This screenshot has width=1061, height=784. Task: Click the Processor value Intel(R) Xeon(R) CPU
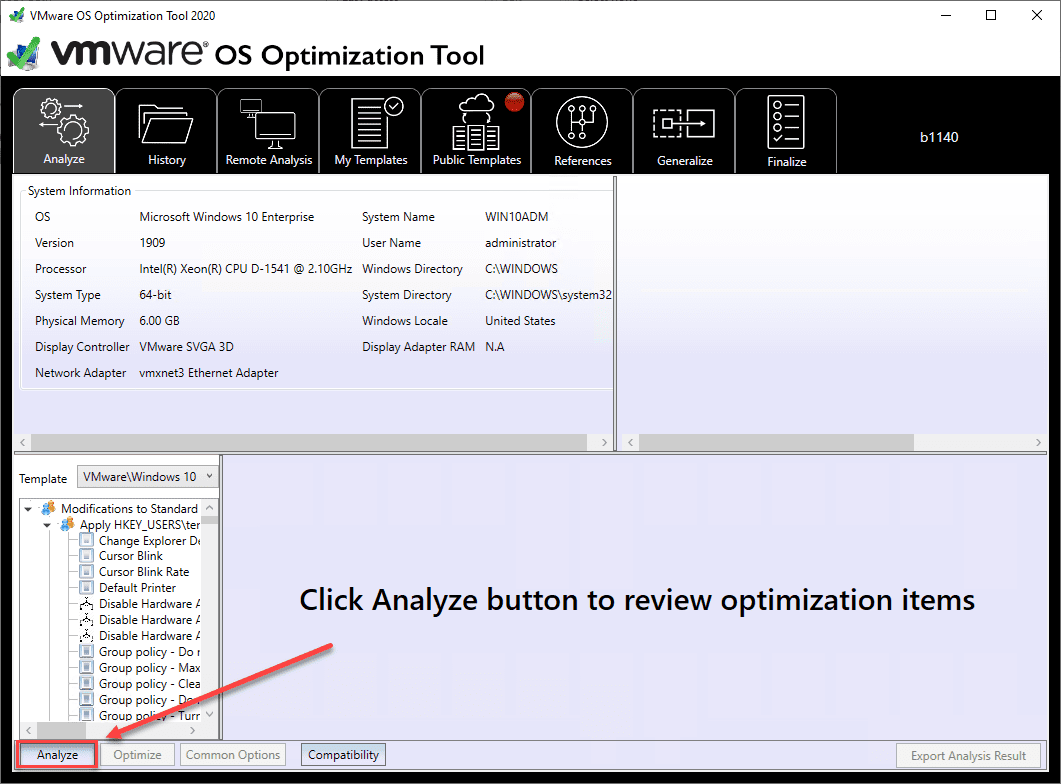pos(246,269)
